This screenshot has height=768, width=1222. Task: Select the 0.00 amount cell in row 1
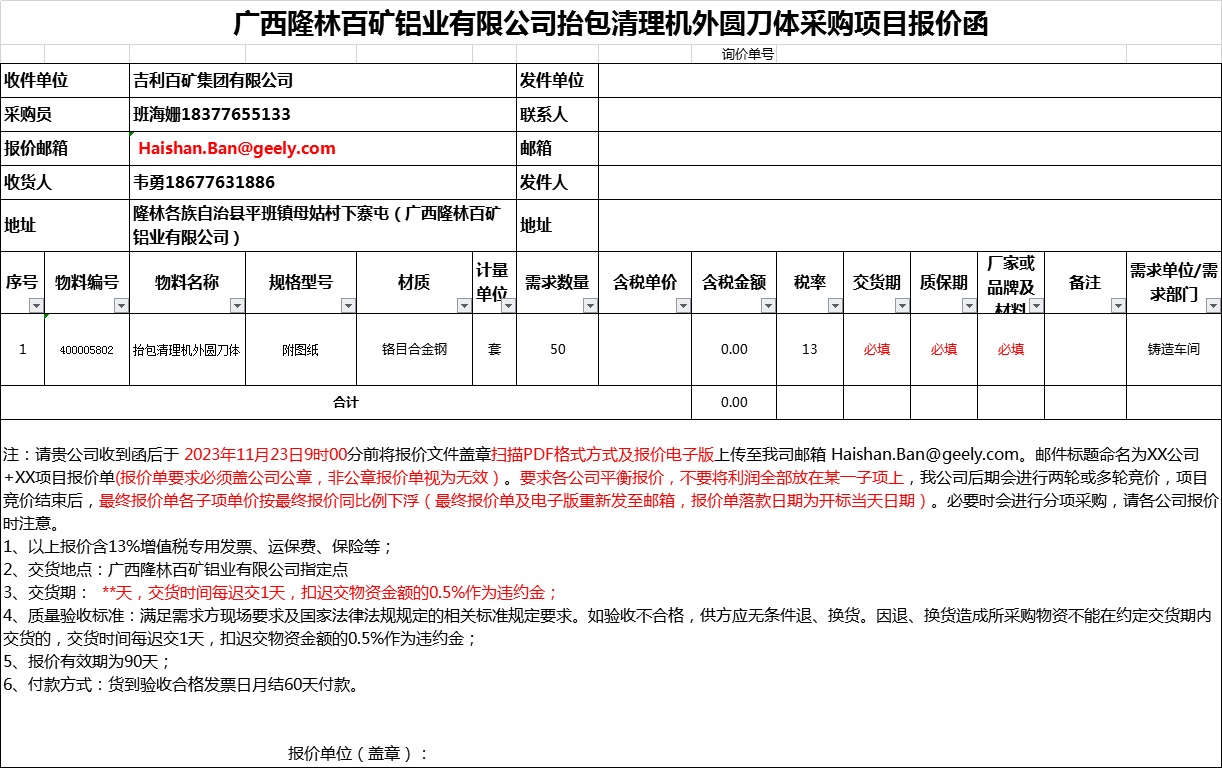point(734,349)
